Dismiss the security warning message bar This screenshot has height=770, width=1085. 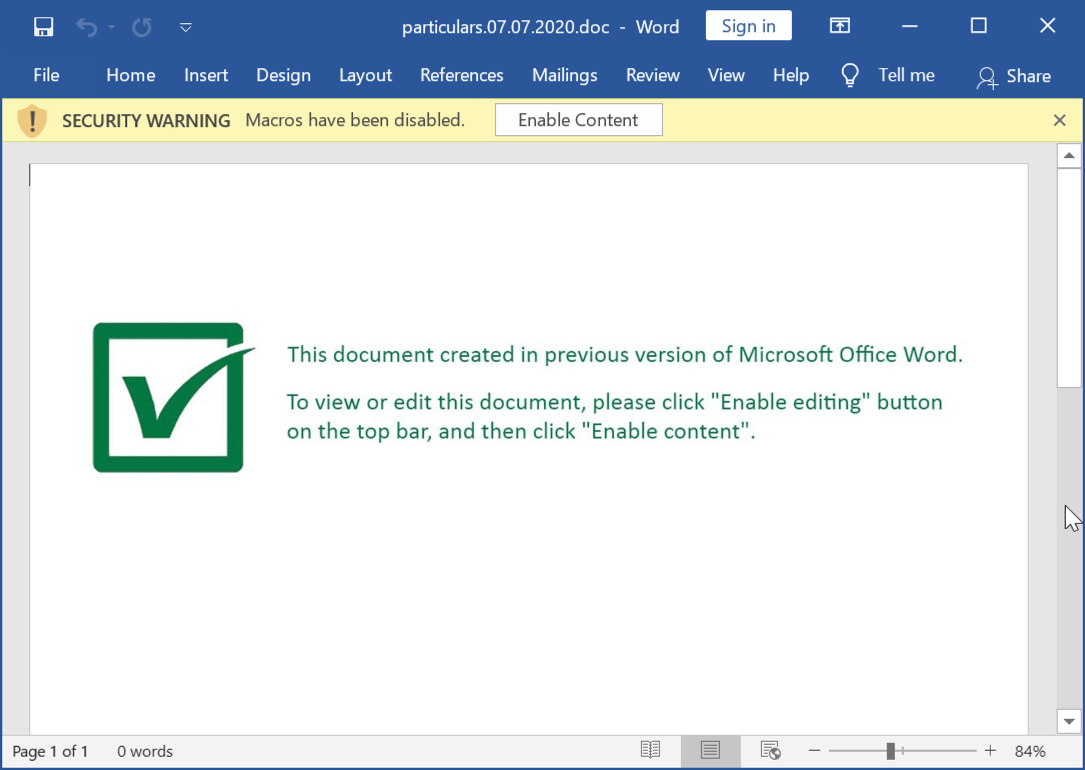(1060, 120)
